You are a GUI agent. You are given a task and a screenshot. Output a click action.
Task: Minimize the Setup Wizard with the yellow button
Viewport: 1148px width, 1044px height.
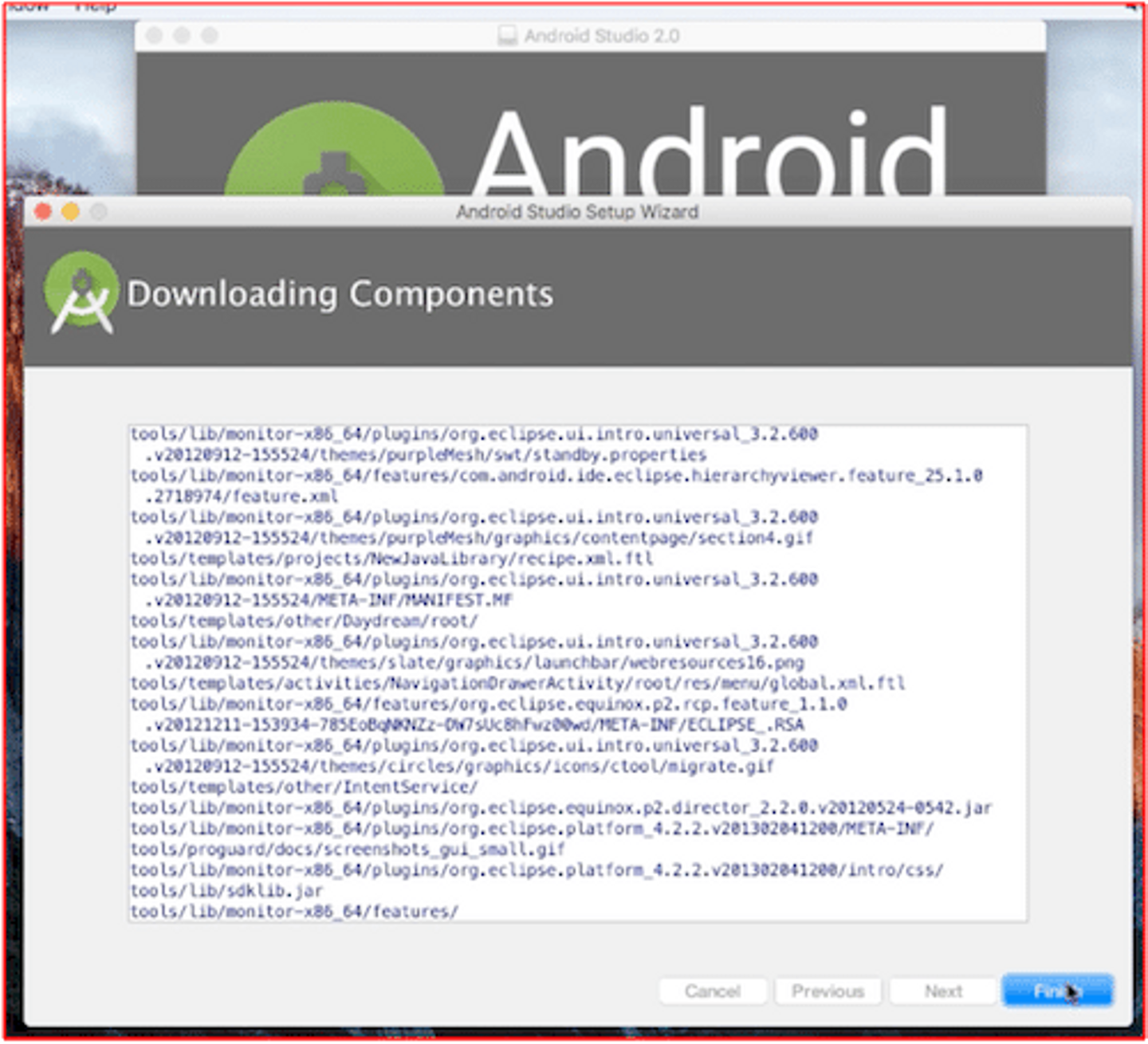coord(71,211)
